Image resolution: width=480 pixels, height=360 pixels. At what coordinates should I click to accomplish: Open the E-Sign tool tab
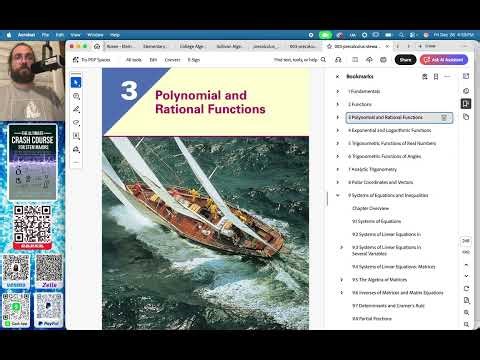click(194, 60)
